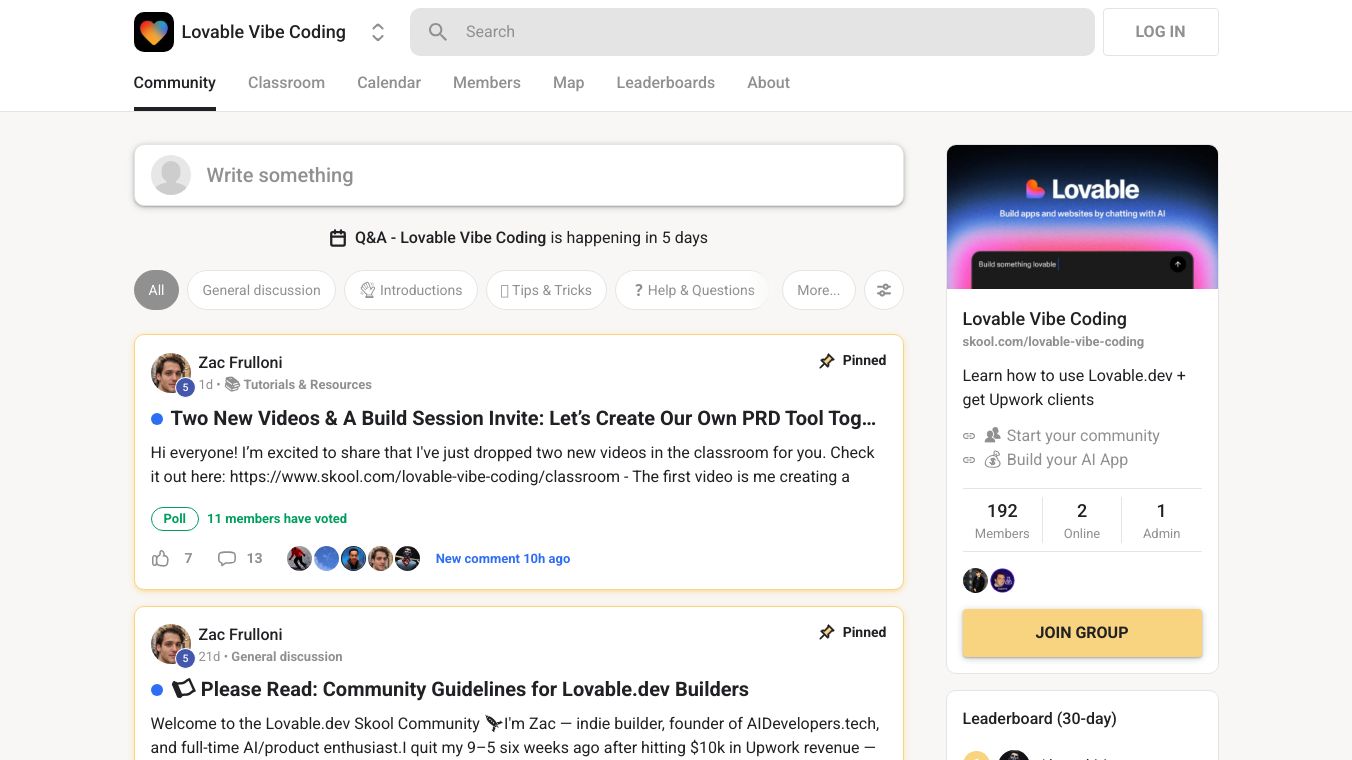The height and width of the screenshot is (760, 1352).
Task: Click the Lovable Vibe Coding sidebar title
Action: pyautogui.click(x=1044, y=319)
